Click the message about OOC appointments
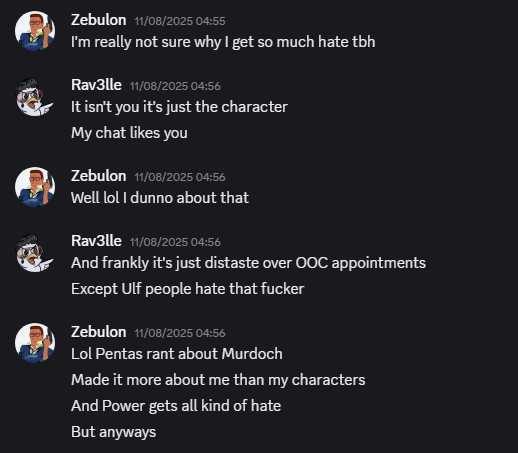The image size is (518, 453). tap(248, 263)
